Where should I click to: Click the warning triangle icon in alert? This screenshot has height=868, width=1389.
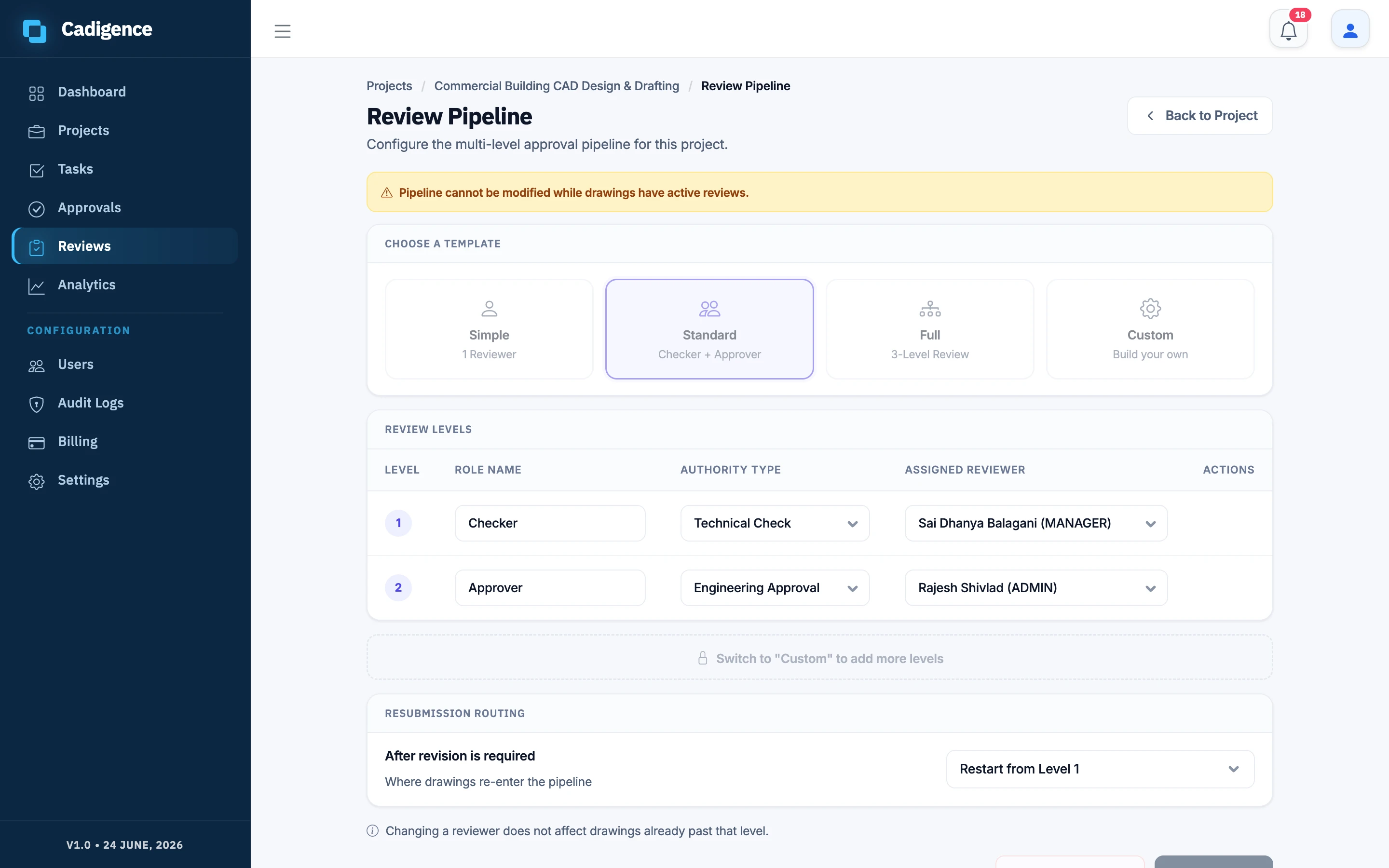point(387,193)
